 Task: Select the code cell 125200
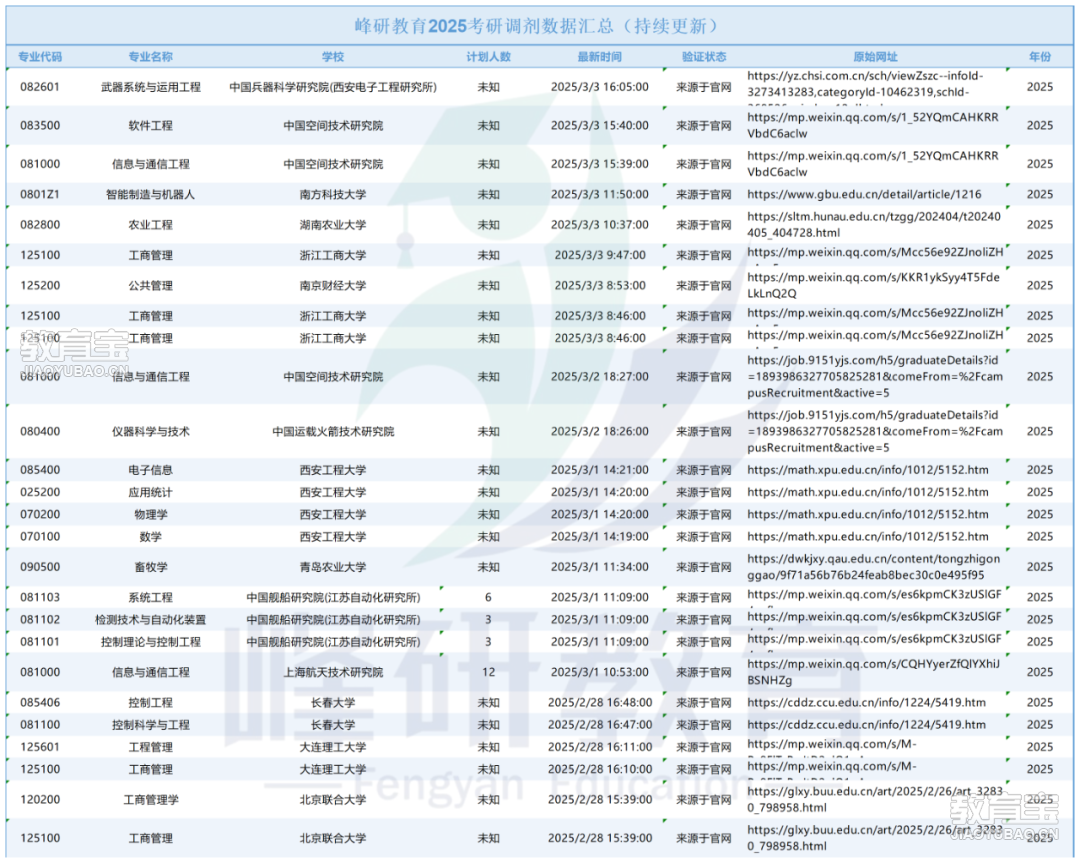tap(40, 285)
